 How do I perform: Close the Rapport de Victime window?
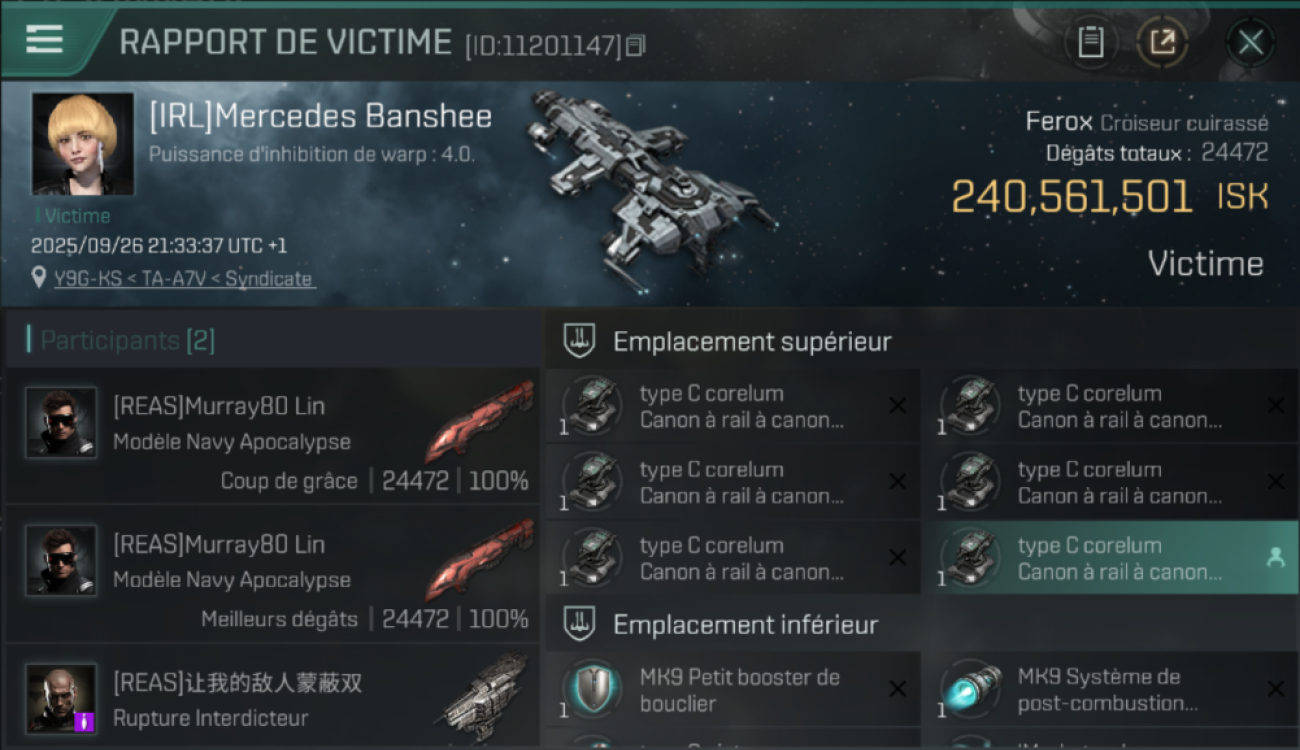point(1250,42)
